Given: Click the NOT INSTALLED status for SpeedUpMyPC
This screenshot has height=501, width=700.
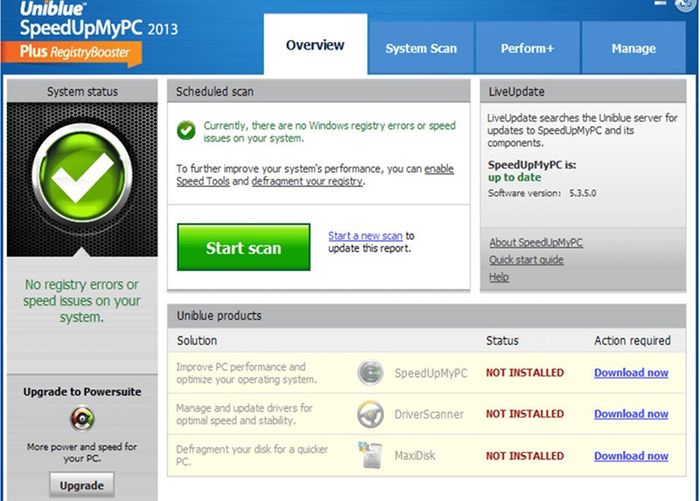Looking at the screenshot, I should click(x=525, y=372).
